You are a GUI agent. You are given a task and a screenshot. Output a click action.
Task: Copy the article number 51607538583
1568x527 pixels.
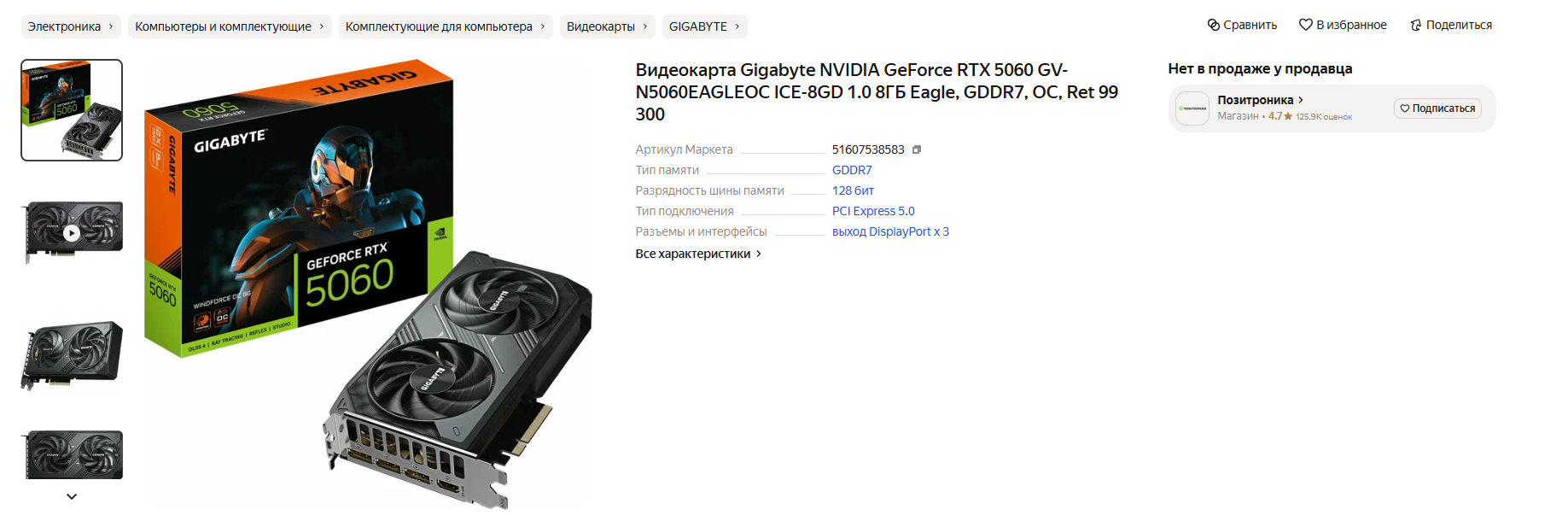(917, 149)
